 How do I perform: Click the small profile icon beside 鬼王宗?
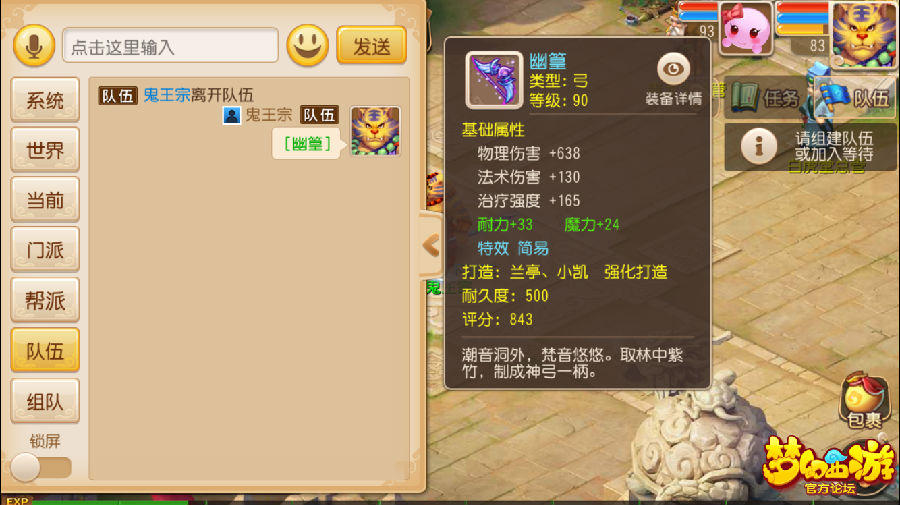(232, 115)
